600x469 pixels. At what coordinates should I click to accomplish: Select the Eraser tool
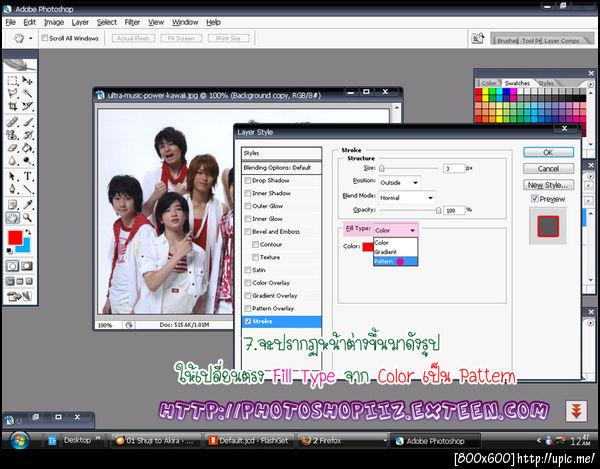(x=12, y=148)
